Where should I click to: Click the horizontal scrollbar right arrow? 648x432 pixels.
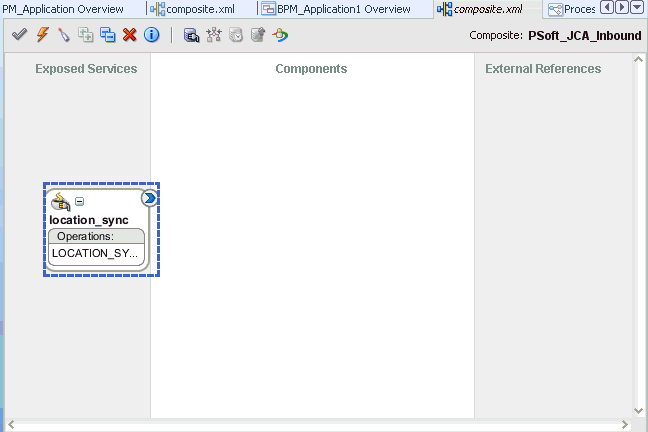click(x=624, y=425)
